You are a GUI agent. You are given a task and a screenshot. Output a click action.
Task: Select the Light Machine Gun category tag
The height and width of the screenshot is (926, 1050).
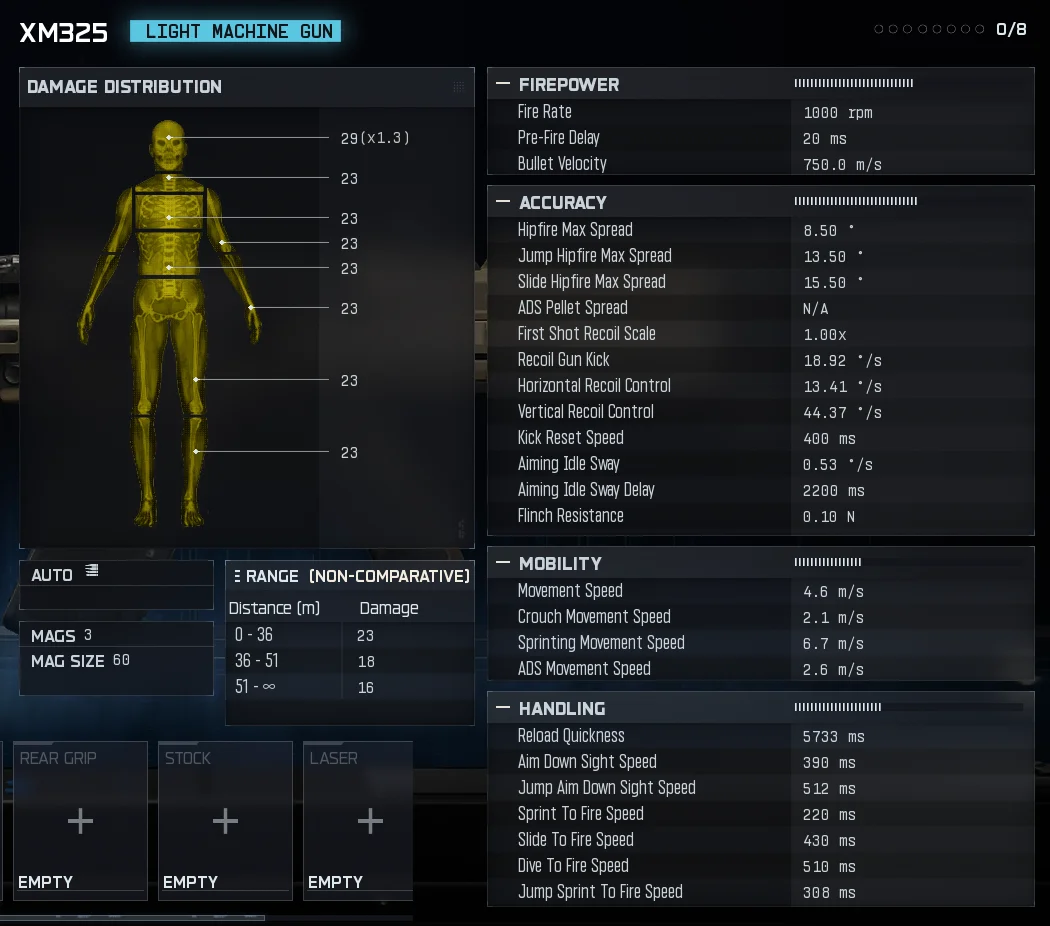[236, 31]
